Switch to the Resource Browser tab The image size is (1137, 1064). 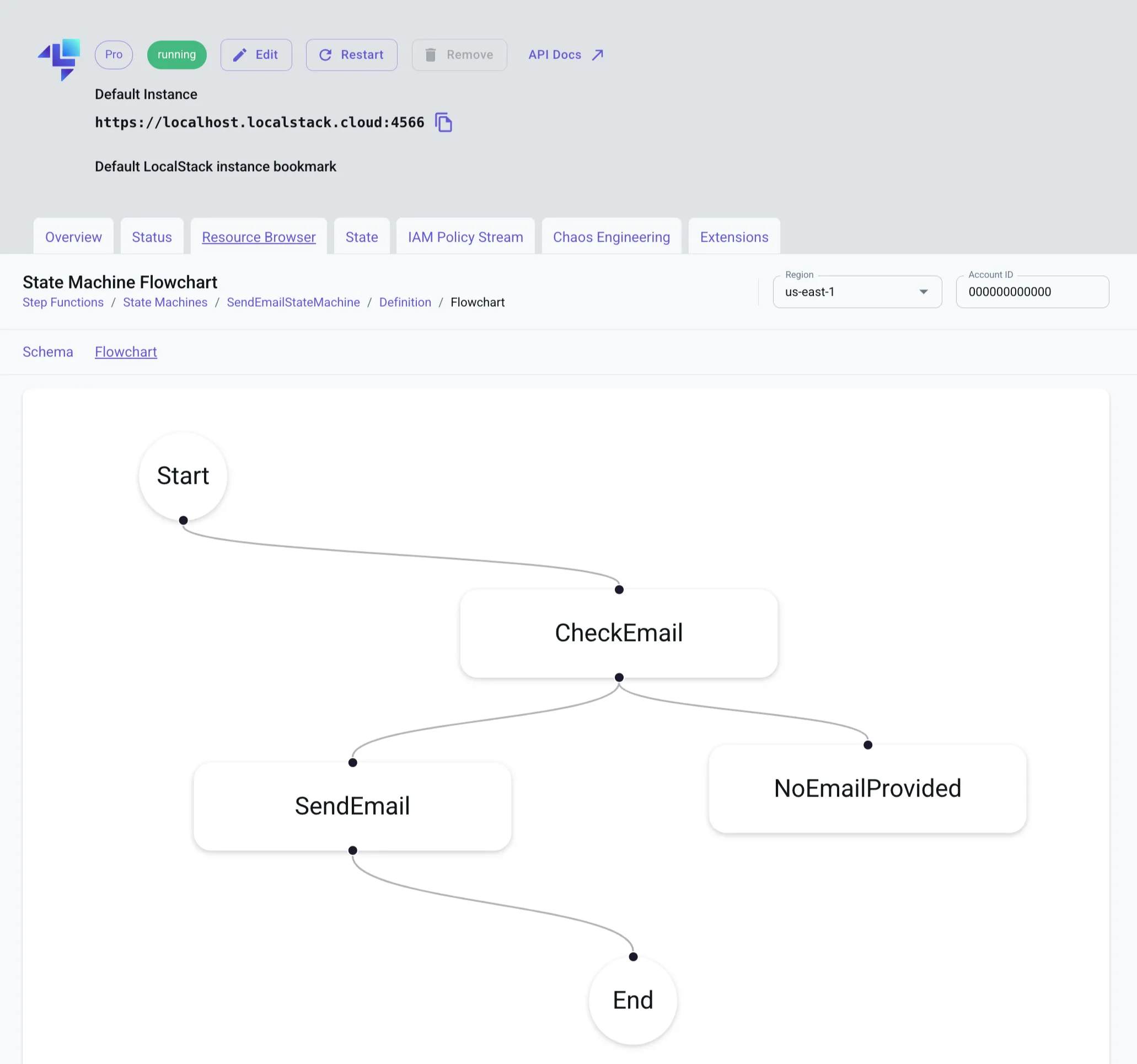[259, 236]
